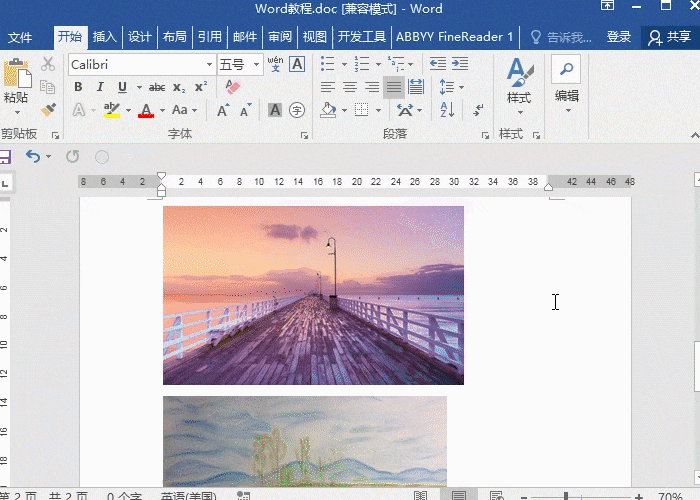Open the font color dropdown arrow

tap(162, 110)
